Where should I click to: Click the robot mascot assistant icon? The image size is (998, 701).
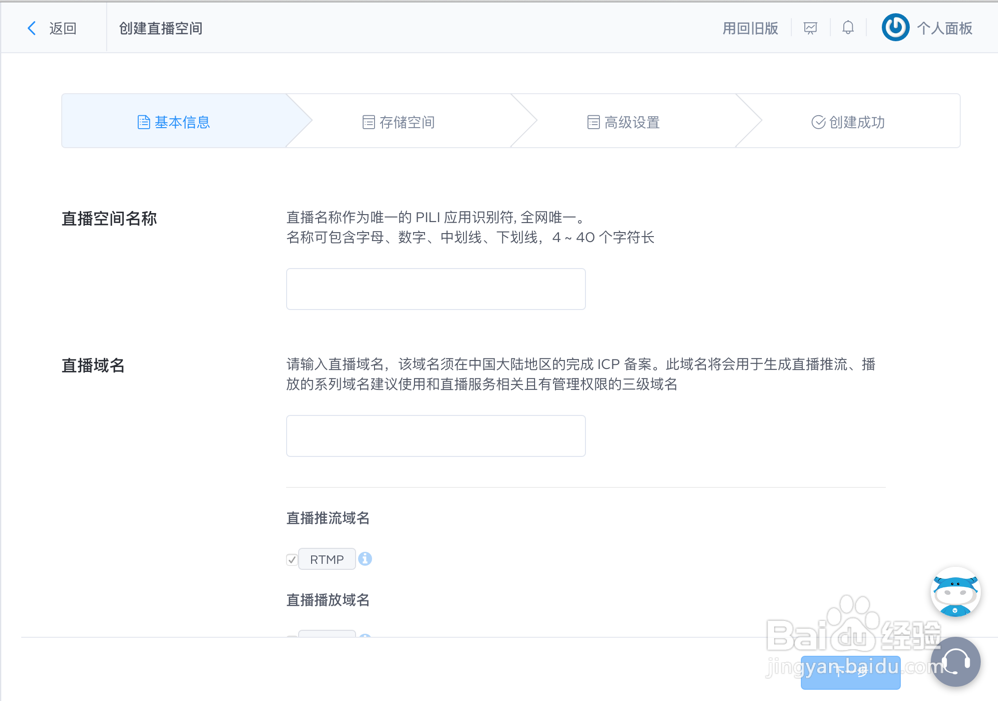954,592
